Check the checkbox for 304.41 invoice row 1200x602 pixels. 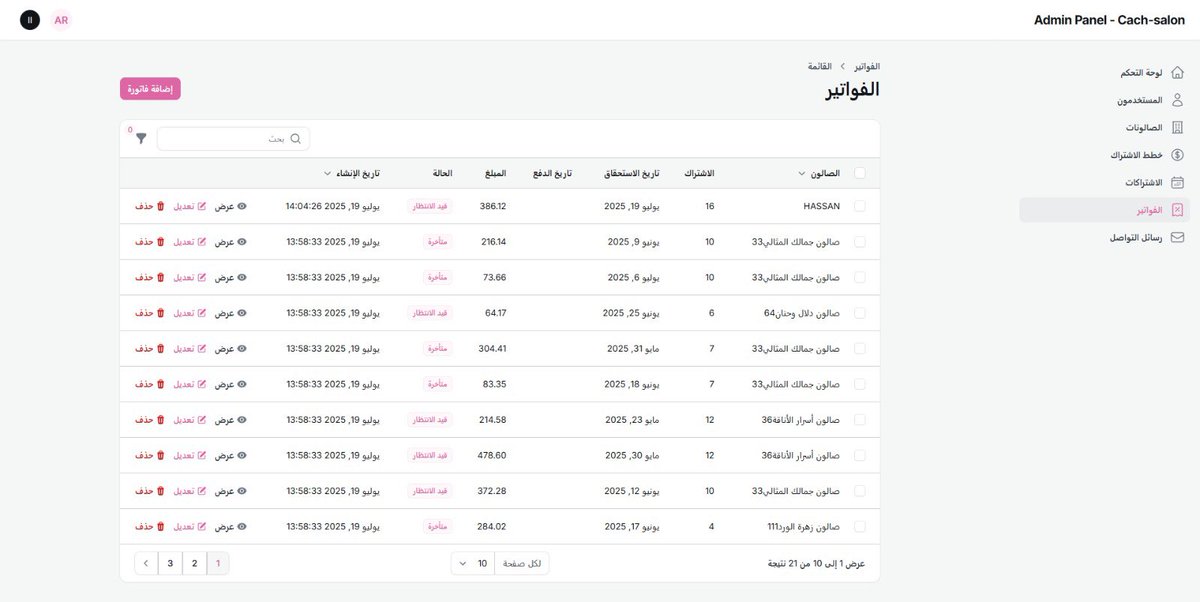coord(860,348)
